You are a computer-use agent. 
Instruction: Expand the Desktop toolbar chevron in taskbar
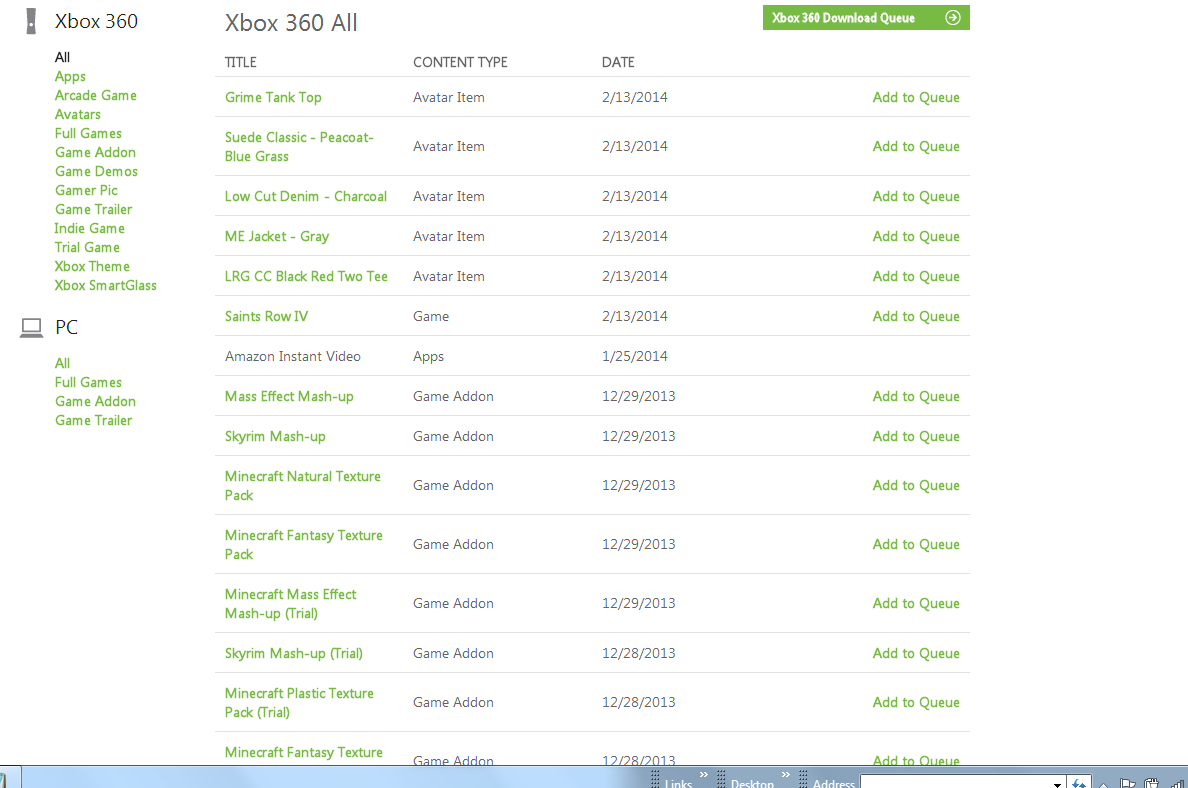tap(786, 774)
